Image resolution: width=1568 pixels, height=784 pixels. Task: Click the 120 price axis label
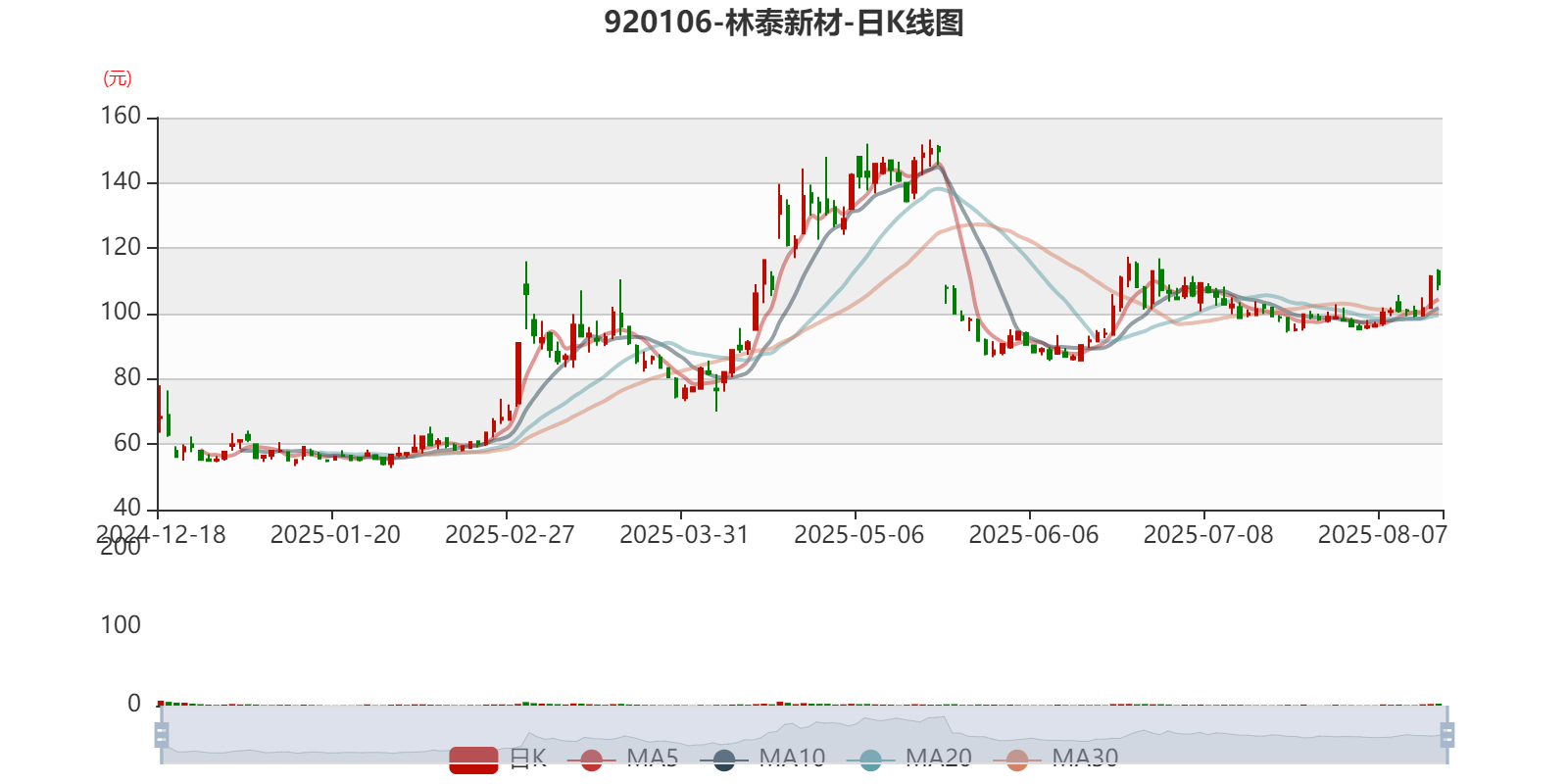click(x=121, y=247)
